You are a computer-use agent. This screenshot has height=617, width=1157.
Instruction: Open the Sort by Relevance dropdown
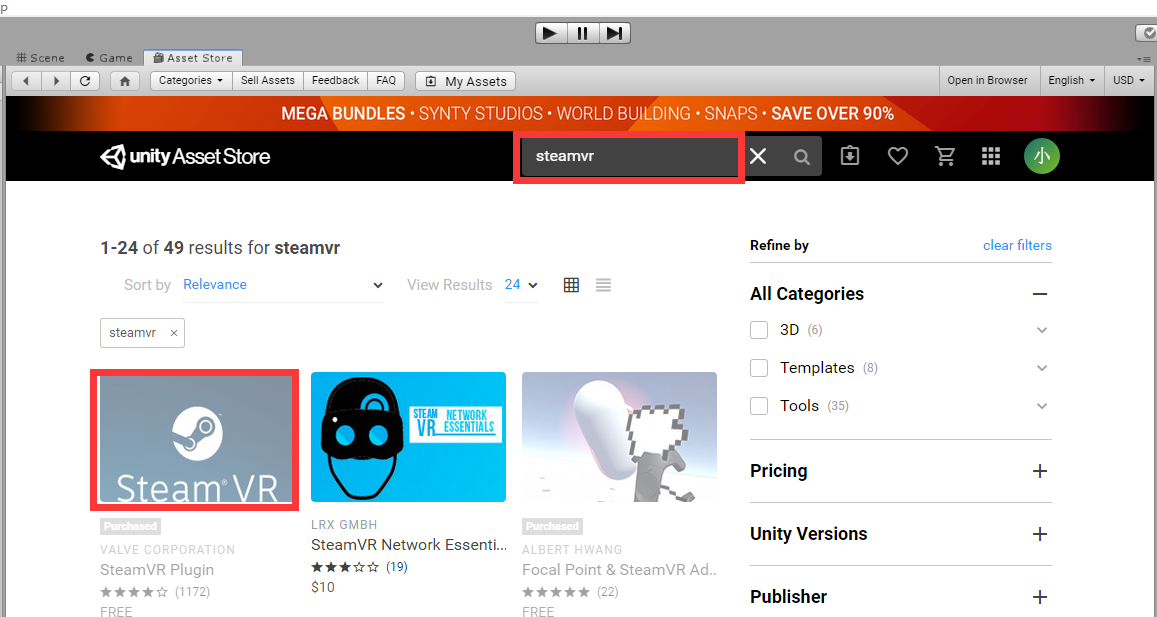pyautogui.click(x=283, y=285)
